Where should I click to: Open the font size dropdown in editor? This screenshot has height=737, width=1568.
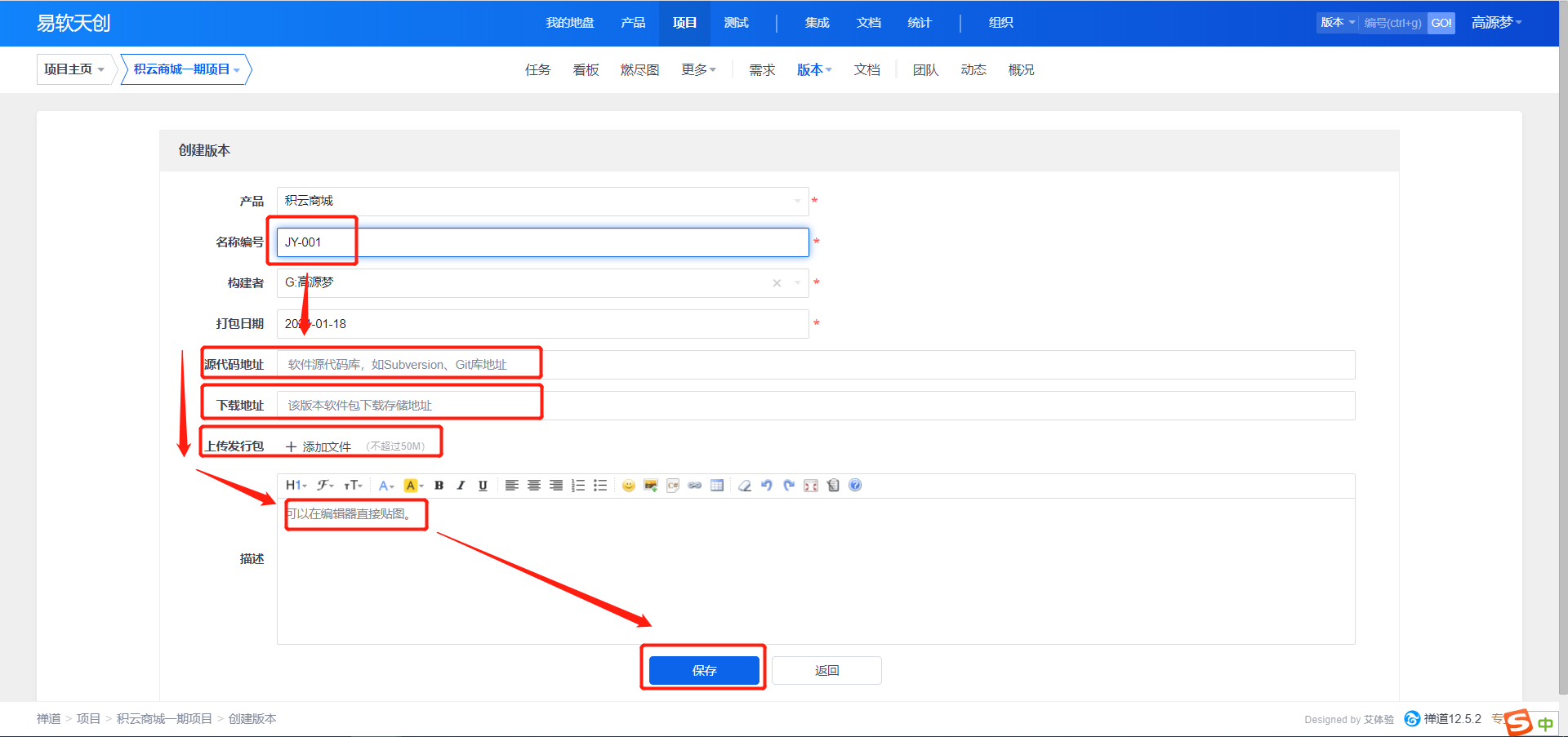(x=353, y=486)
